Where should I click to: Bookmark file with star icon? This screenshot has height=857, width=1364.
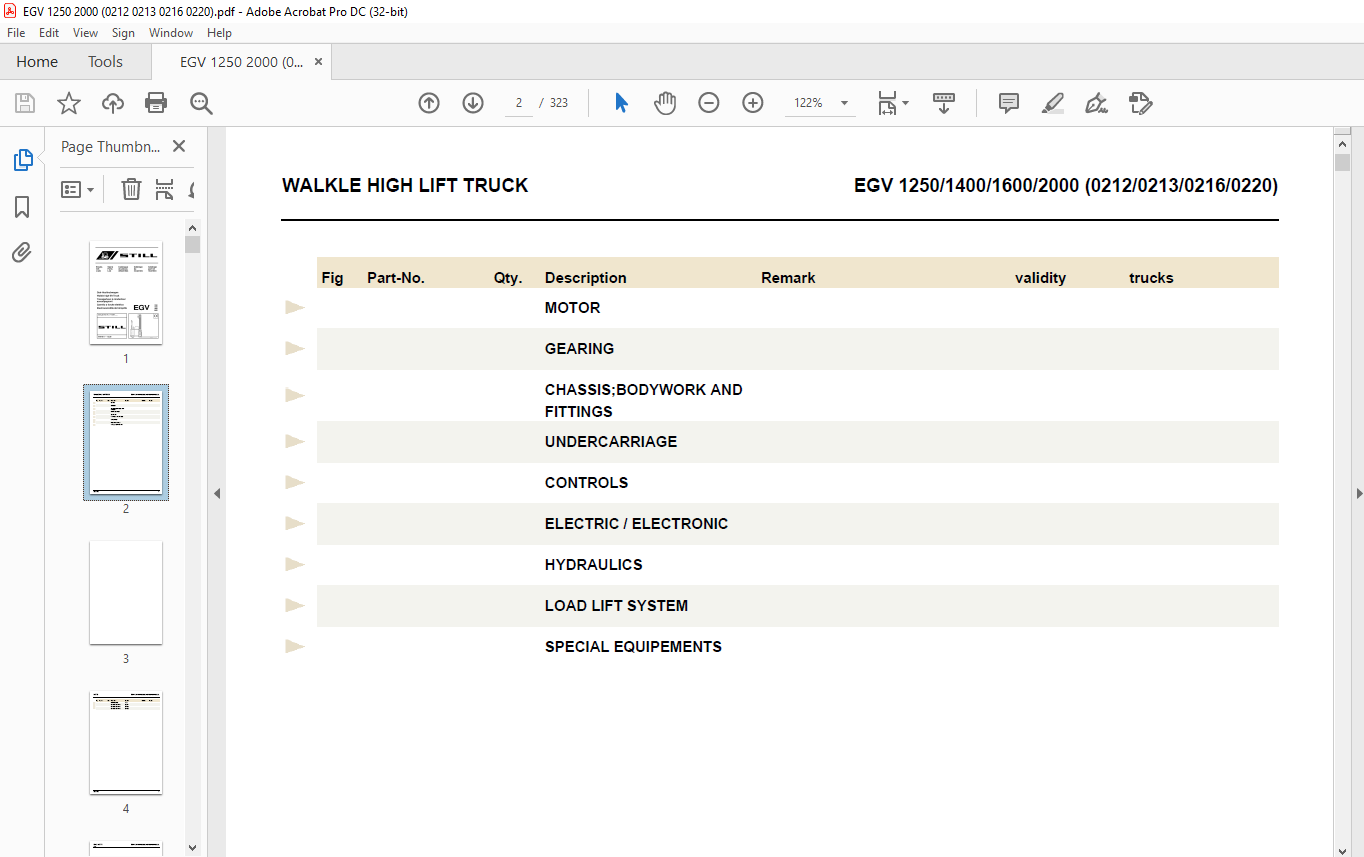pos(68,103)
